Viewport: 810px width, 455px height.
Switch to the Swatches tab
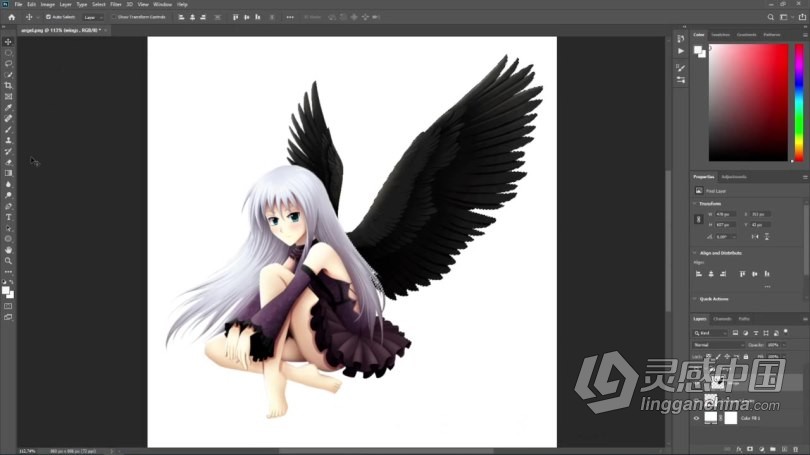click(x=720, y=35)
